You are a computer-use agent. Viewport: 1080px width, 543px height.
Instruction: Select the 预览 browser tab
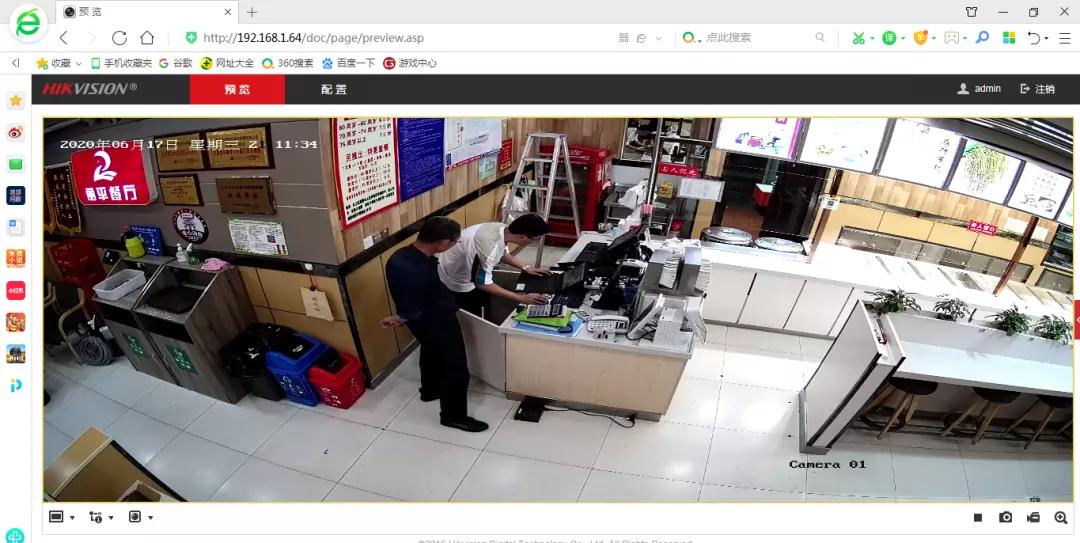(148, 12)
